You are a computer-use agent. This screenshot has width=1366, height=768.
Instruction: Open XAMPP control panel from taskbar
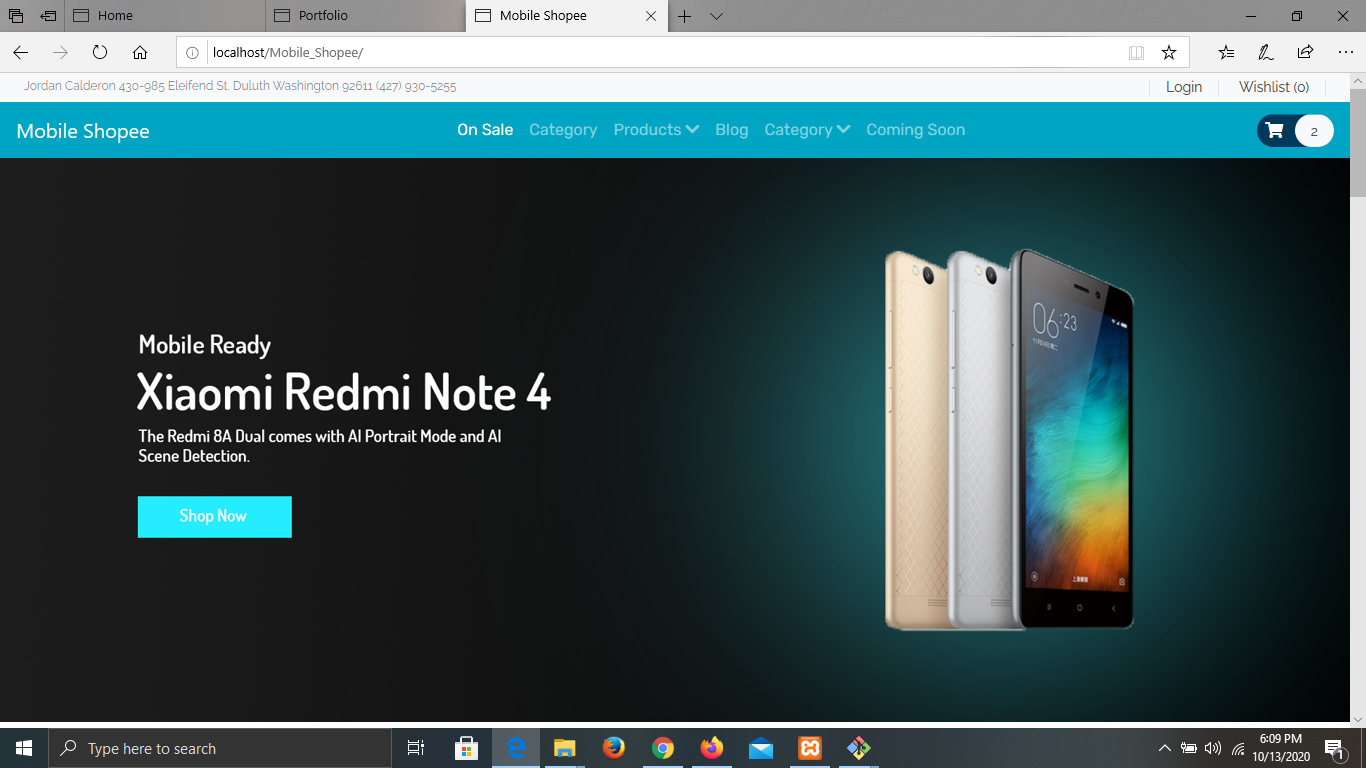(x=810, y=748)
